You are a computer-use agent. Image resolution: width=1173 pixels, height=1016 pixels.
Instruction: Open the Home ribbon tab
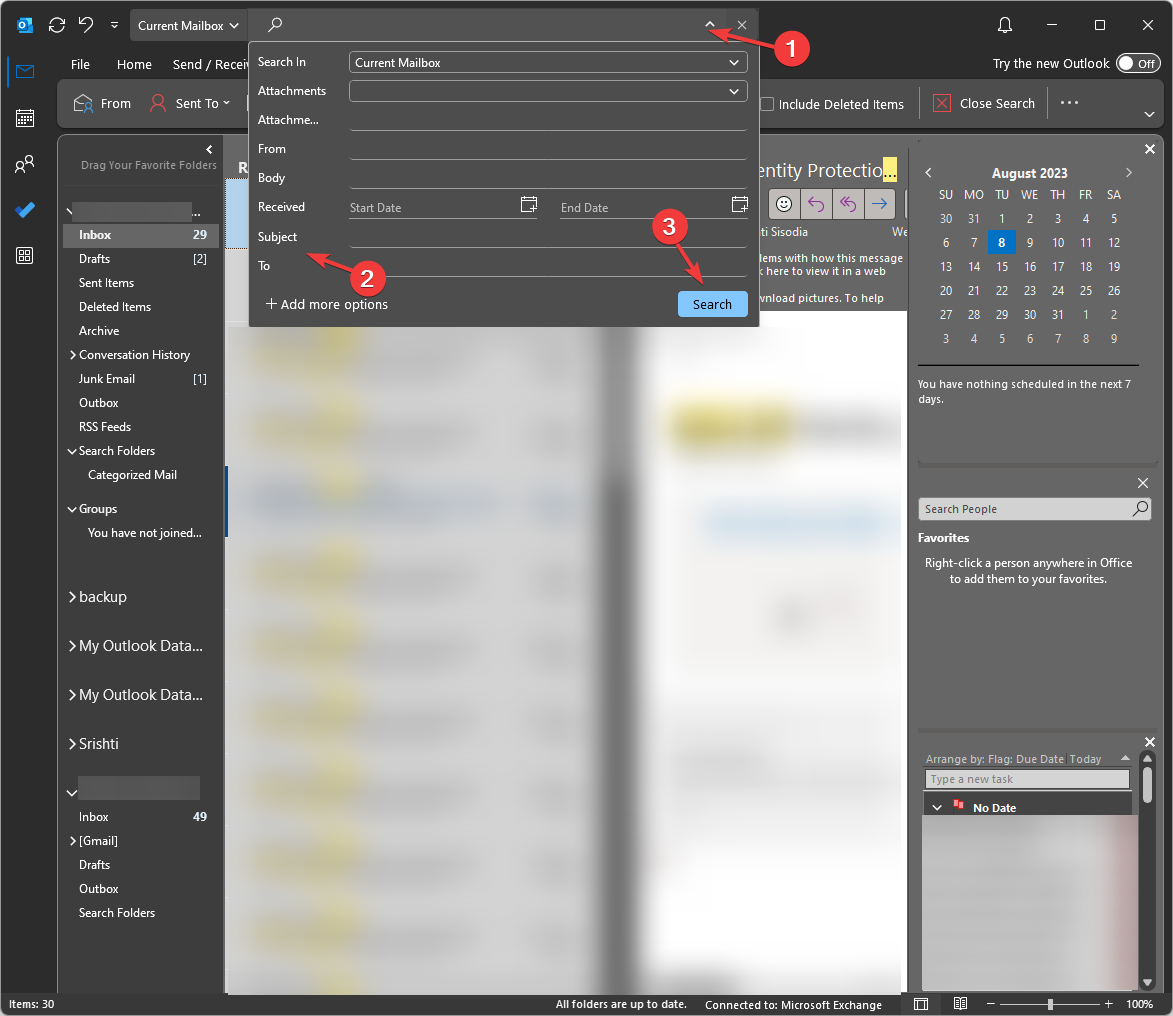[x=135, y=64]
